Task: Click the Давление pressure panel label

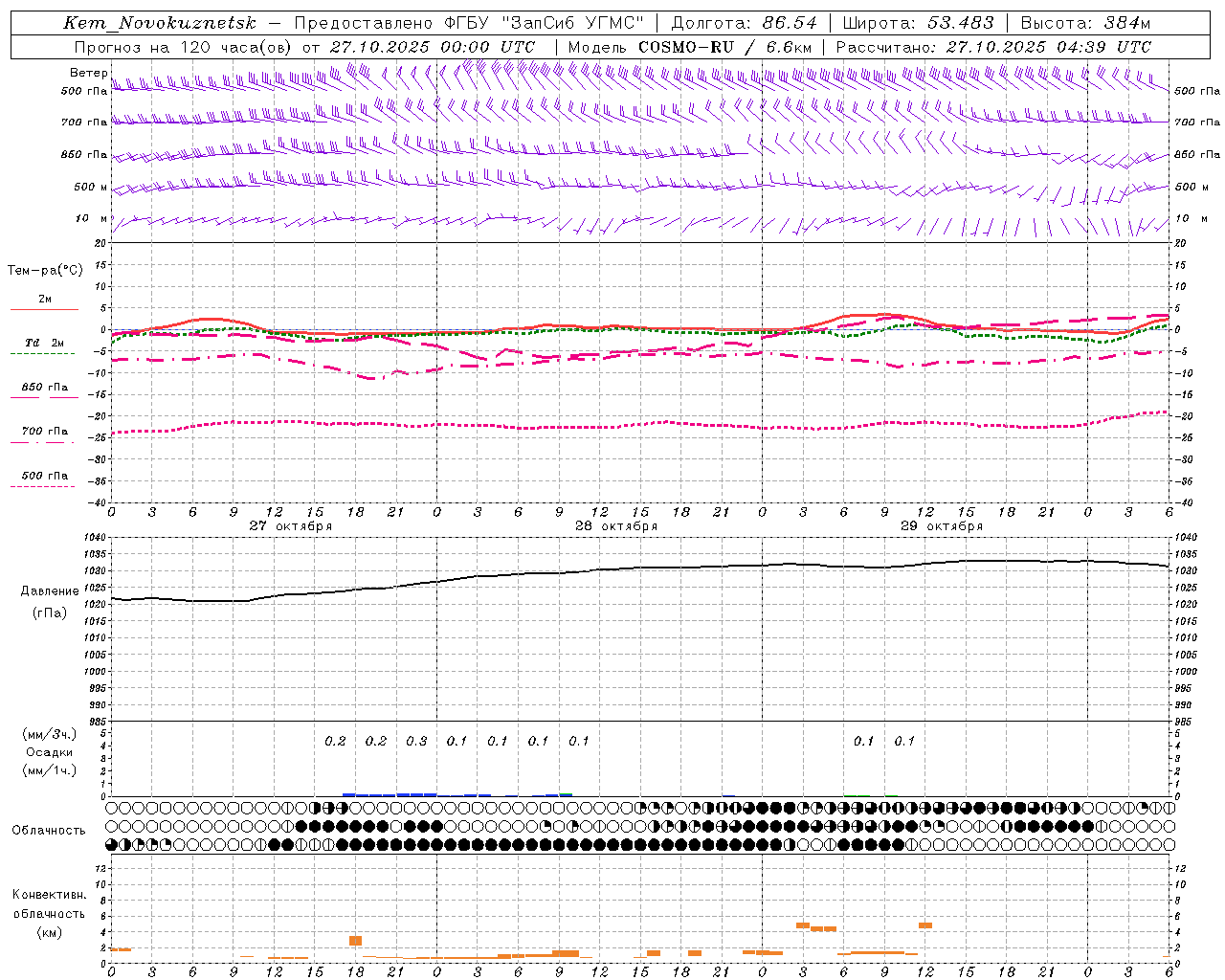Action: [x=50, y=591]
